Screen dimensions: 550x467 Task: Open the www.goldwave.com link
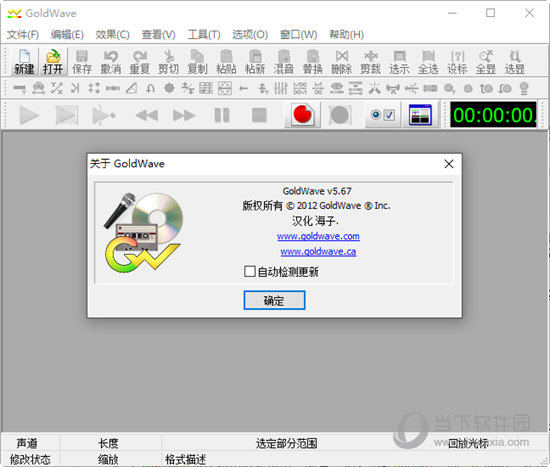pos(318,236)
